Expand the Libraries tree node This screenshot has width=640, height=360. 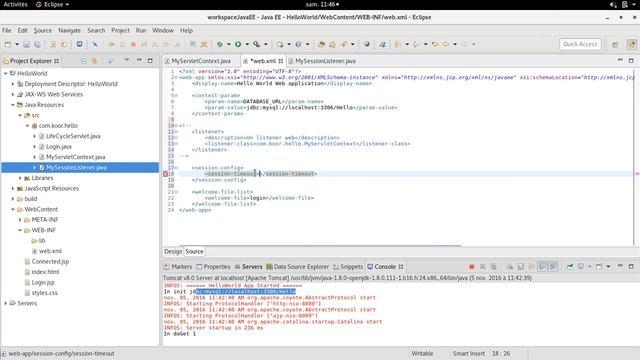pos(20,178)
